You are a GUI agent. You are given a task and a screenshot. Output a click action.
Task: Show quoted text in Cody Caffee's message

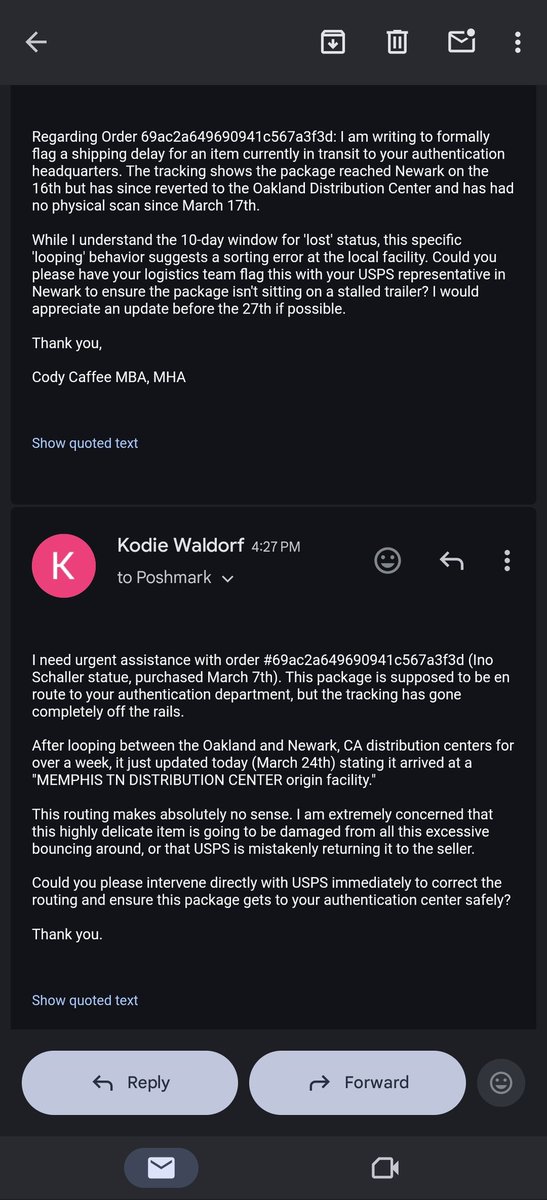85,443
